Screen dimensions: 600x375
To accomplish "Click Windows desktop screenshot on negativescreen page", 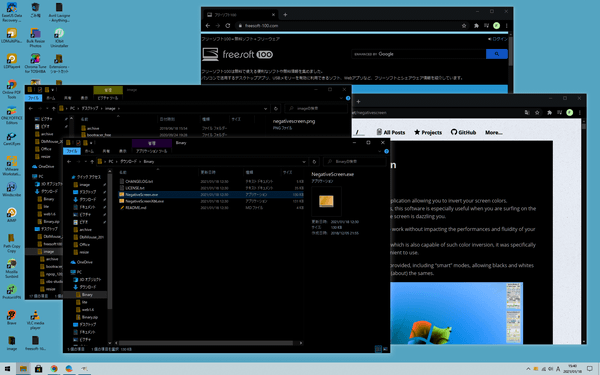I will (x=457, y=313).
